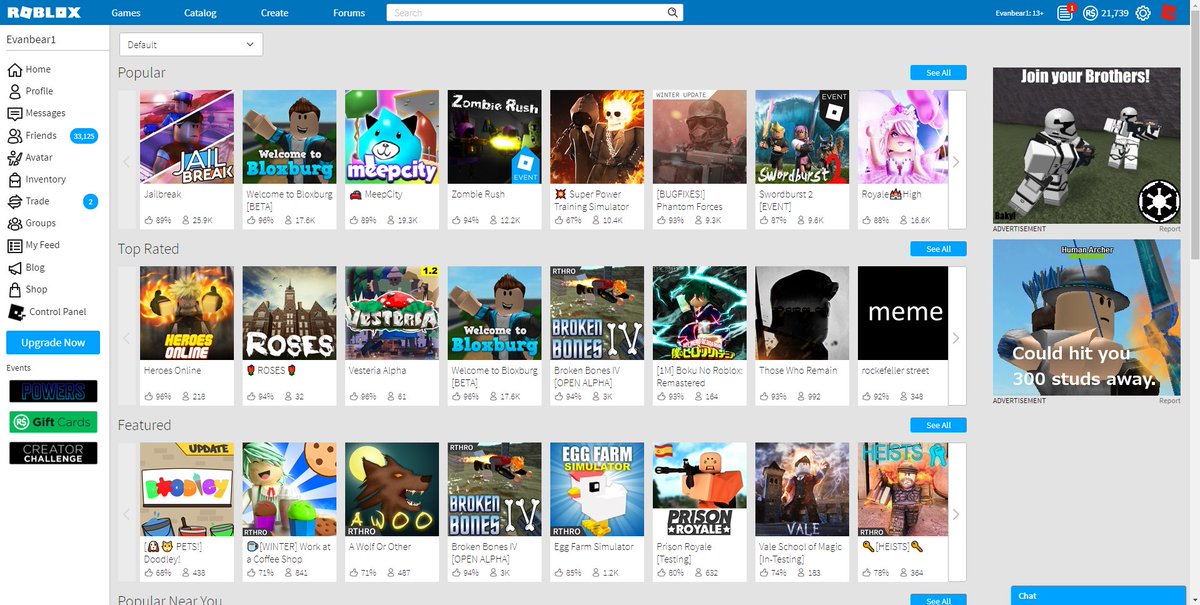Open the Default sort dropdown
1200x605 pixels.
click(x=191, y=44)
